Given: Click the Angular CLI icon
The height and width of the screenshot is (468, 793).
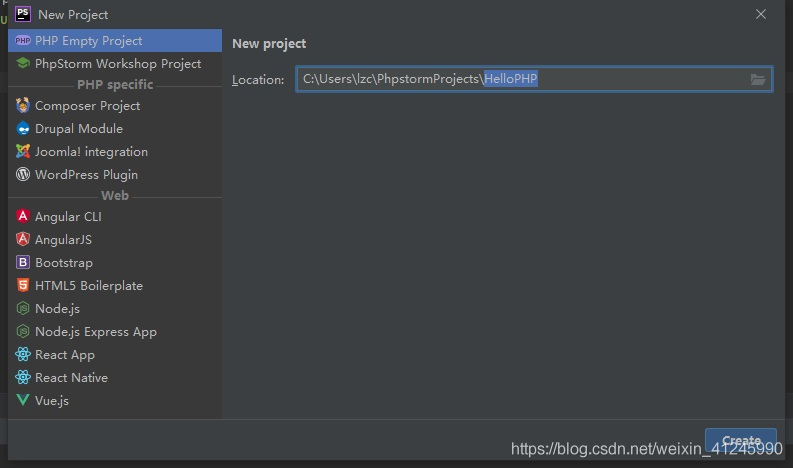Looking at the screenshot, I should [23, 217].
